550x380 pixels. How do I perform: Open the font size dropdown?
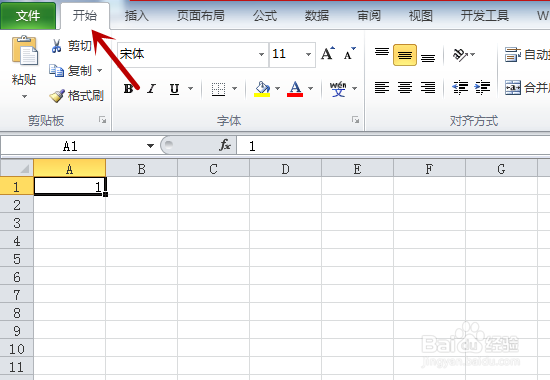(x=308, y=54)
